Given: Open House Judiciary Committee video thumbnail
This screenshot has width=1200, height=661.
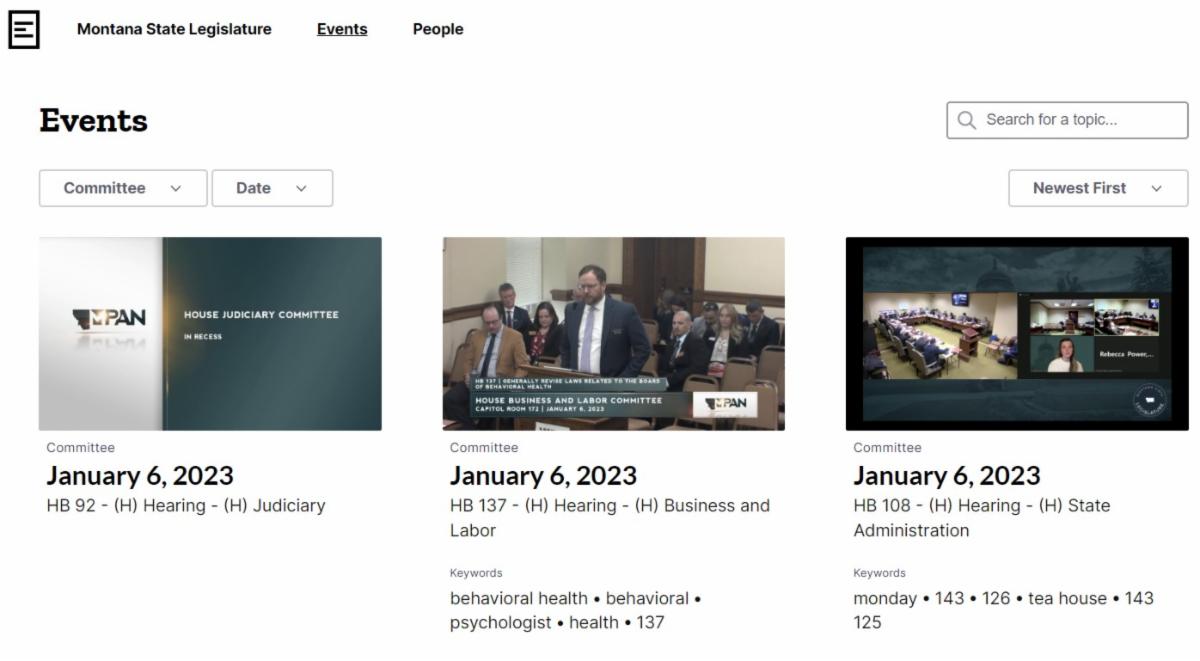Looking at the screenshot, I should click(x=210, y=334).
